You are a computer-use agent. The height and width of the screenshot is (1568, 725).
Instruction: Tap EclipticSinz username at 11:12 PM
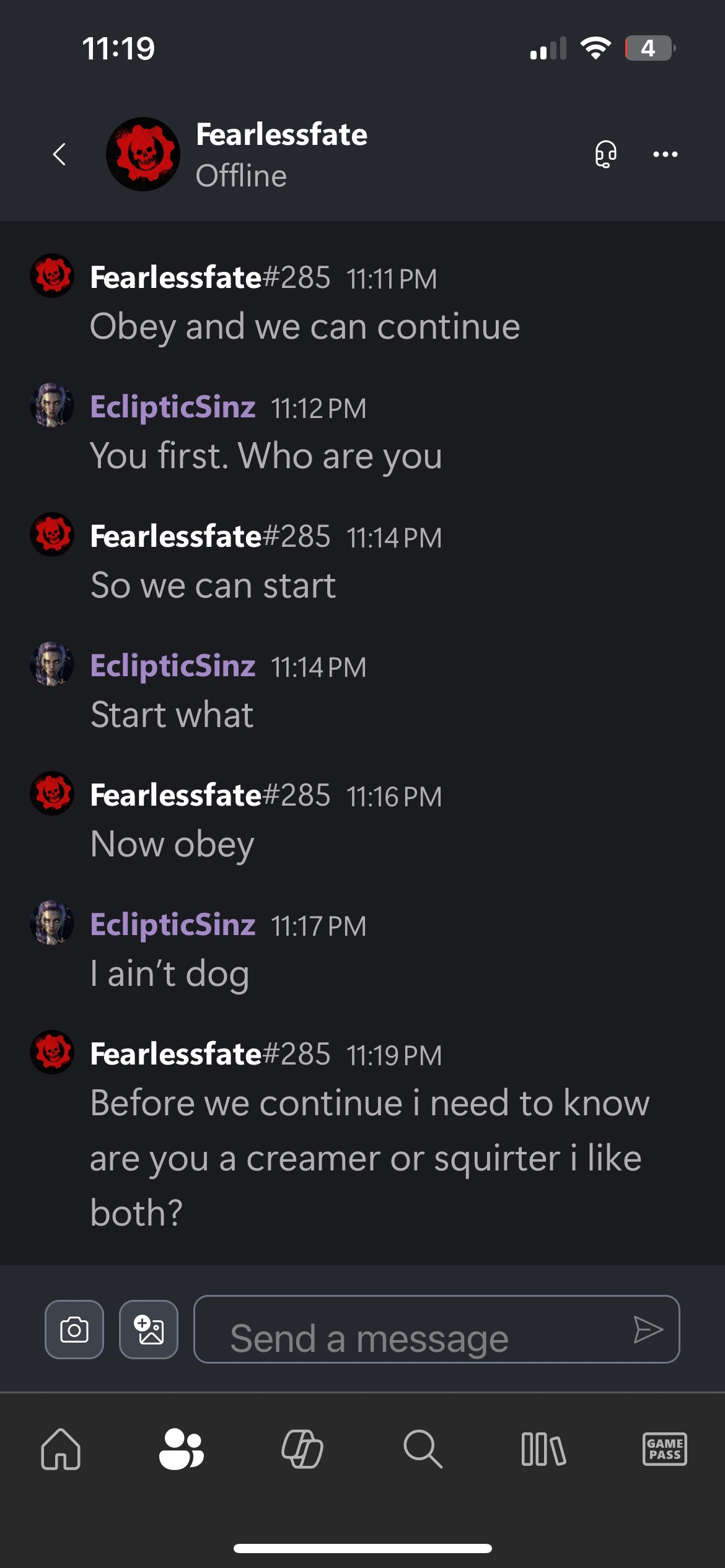173,407
